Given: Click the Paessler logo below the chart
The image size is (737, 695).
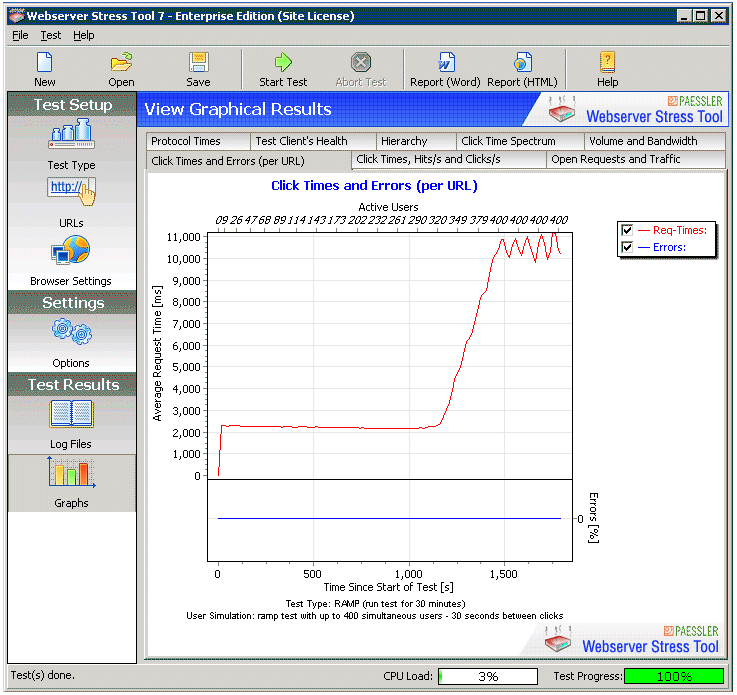Looking at the screenshot, I should (x=631, y=640).
